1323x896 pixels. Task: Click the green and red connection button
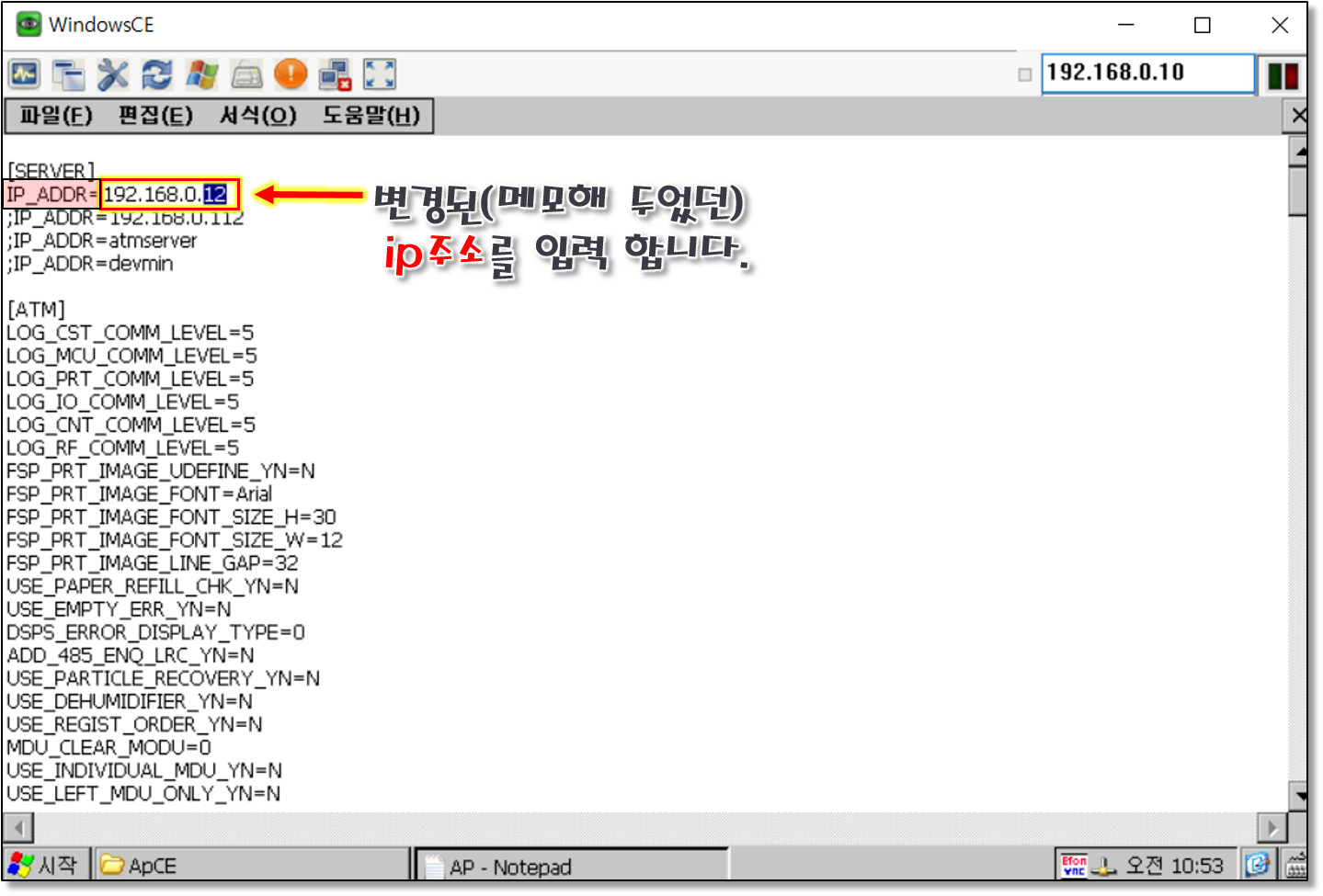point(1283,74)
